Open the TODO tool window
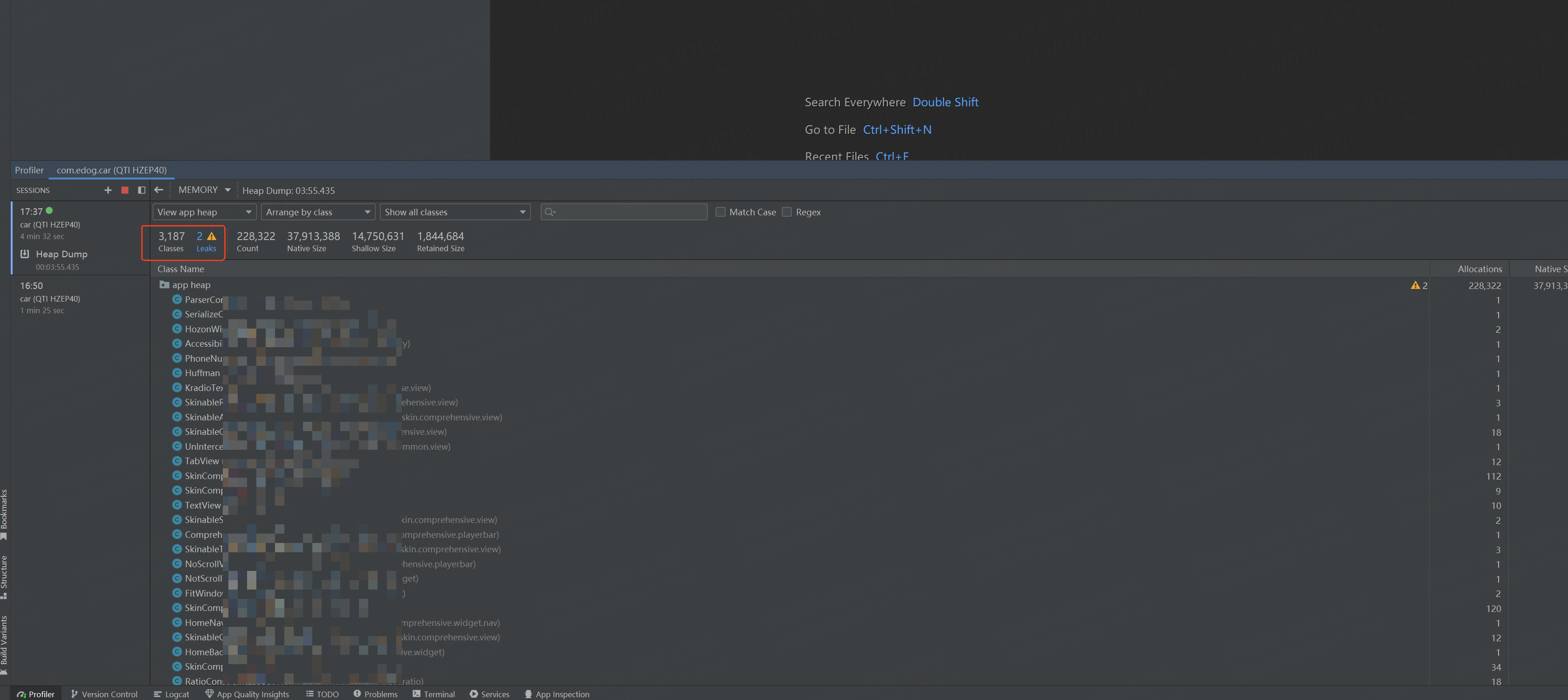 pos(322,694)
